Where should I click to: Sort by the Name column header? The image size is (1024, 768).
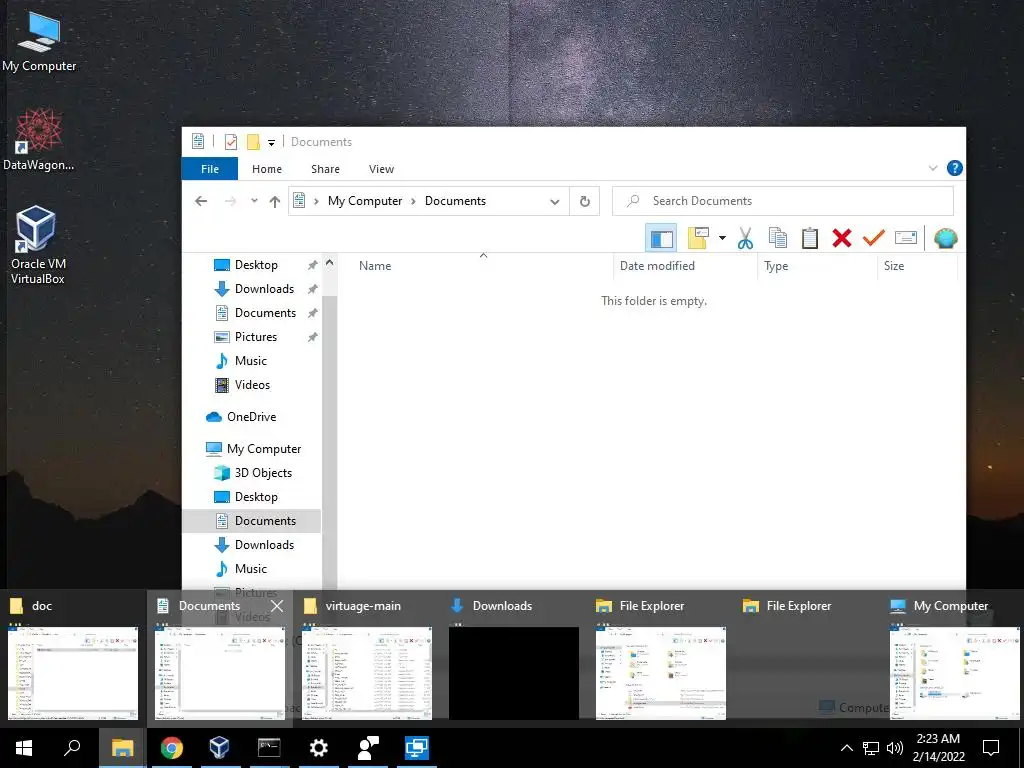pos(375,266)
